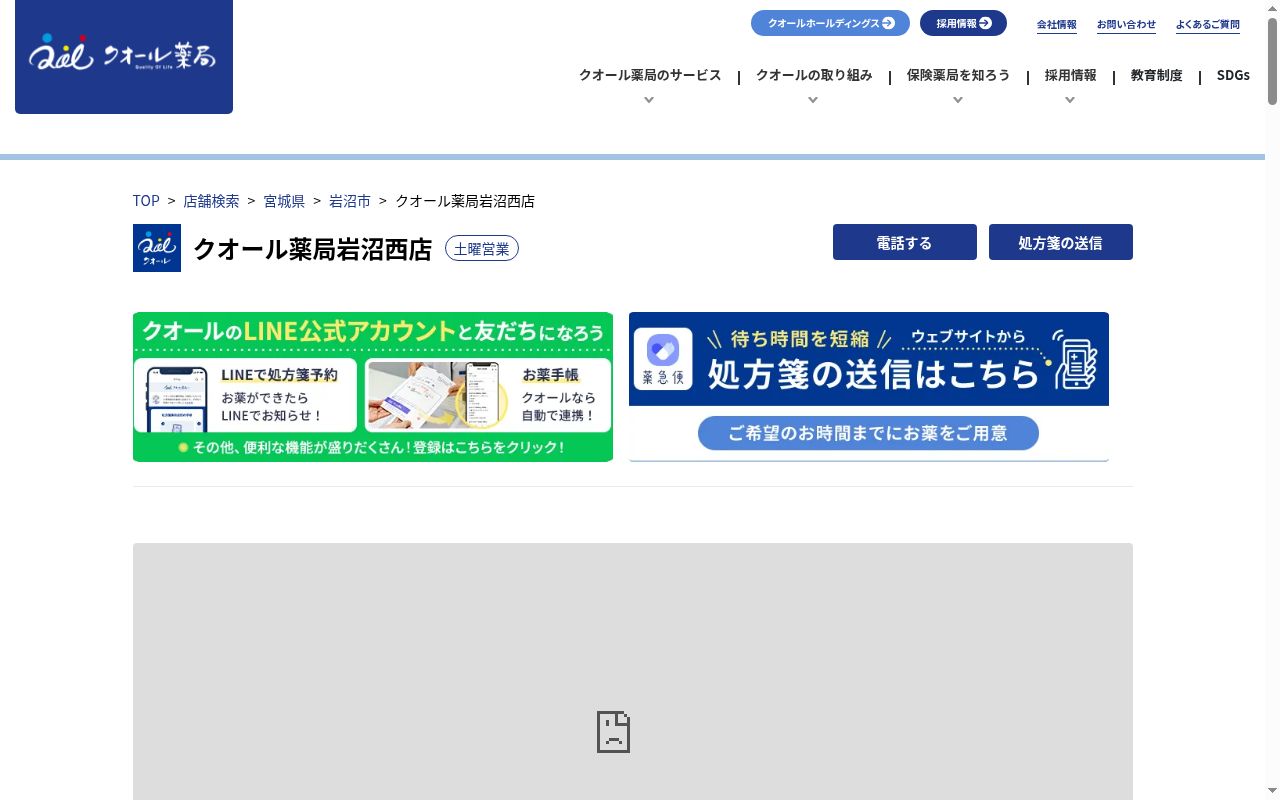
Task: Click the ご希望のお時間までにお薬をご用意 pill
Action: point(868,433)
